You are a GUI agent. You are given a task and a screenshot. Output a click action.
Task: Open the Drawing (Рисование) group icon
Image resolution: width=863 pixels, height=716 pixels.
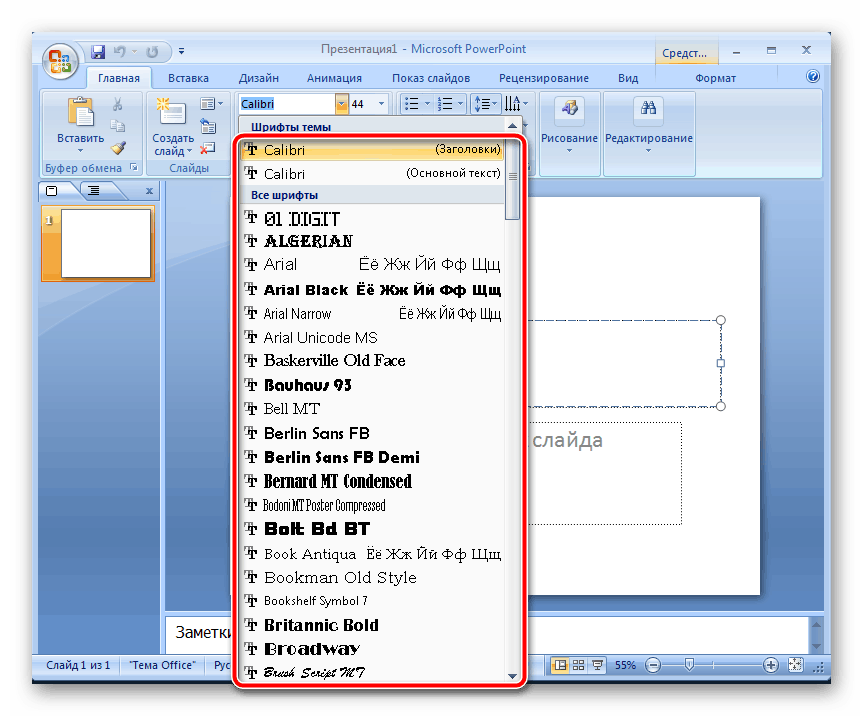click(569, 110)
